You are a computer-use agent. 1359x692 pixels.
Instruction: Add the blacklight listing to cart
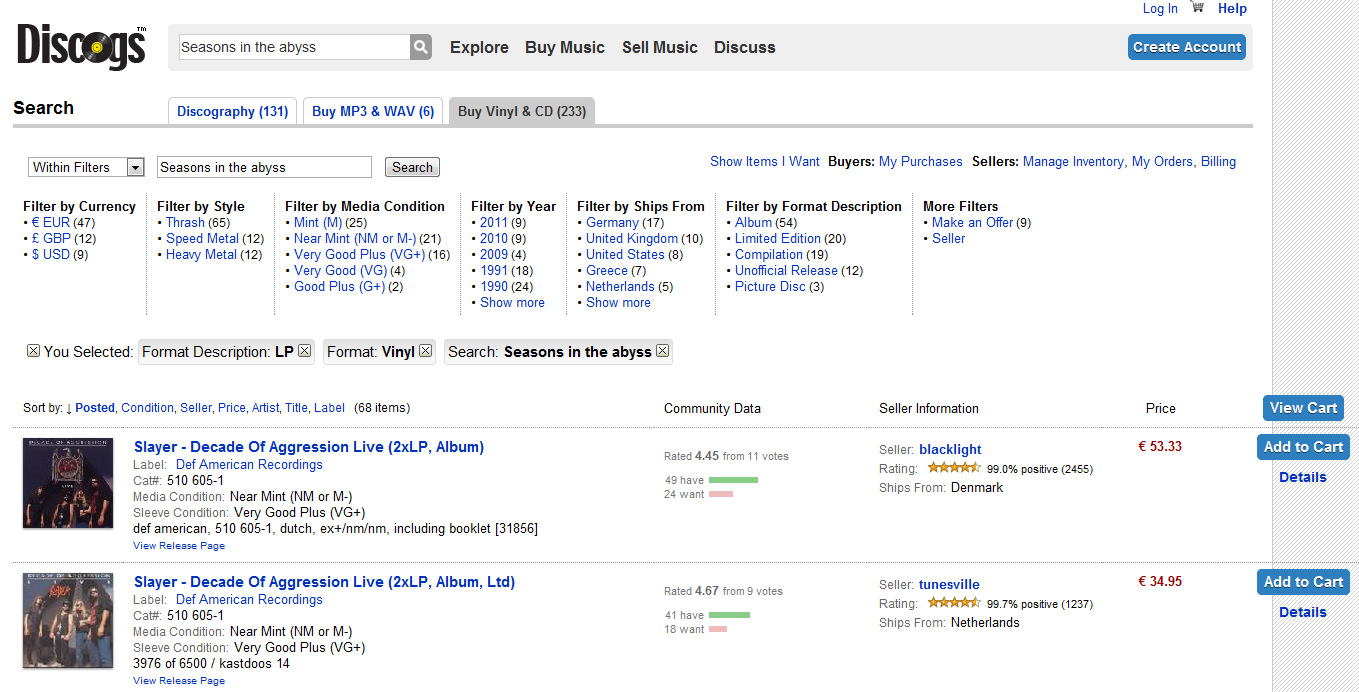click(1303, 447)
